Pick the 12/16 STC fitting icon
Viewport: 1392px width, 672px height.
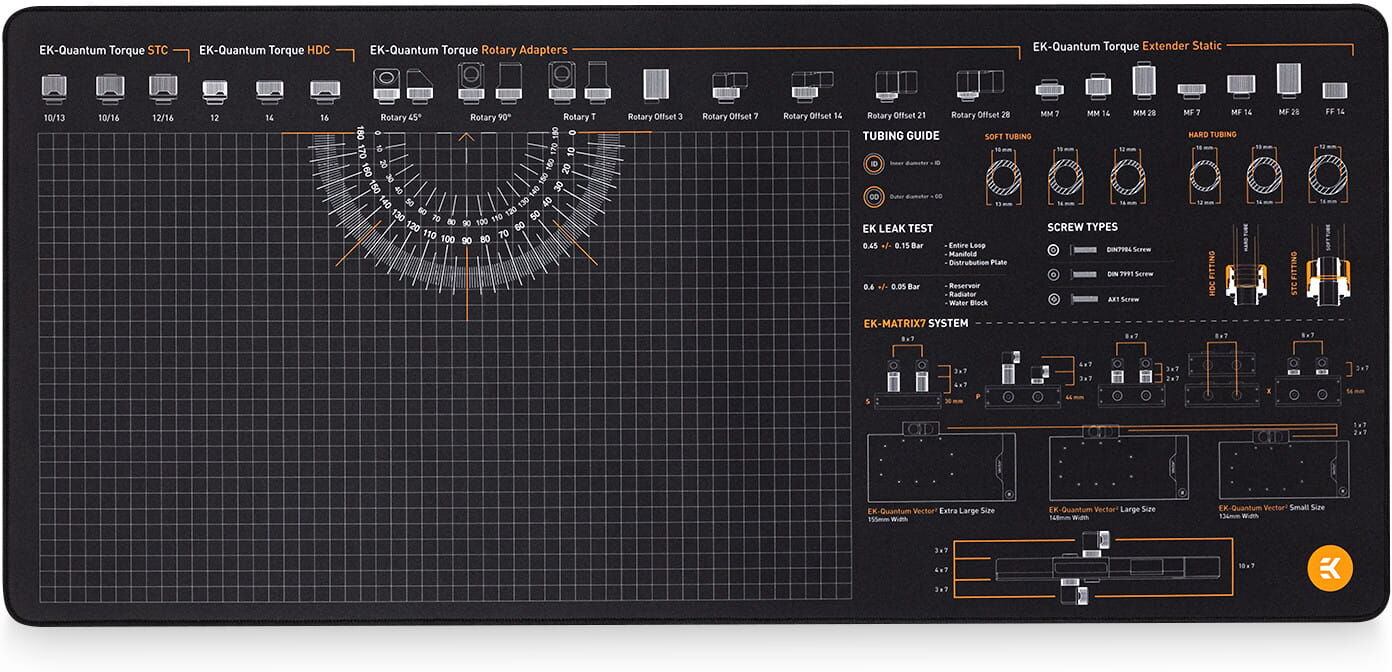click(163, 88)
